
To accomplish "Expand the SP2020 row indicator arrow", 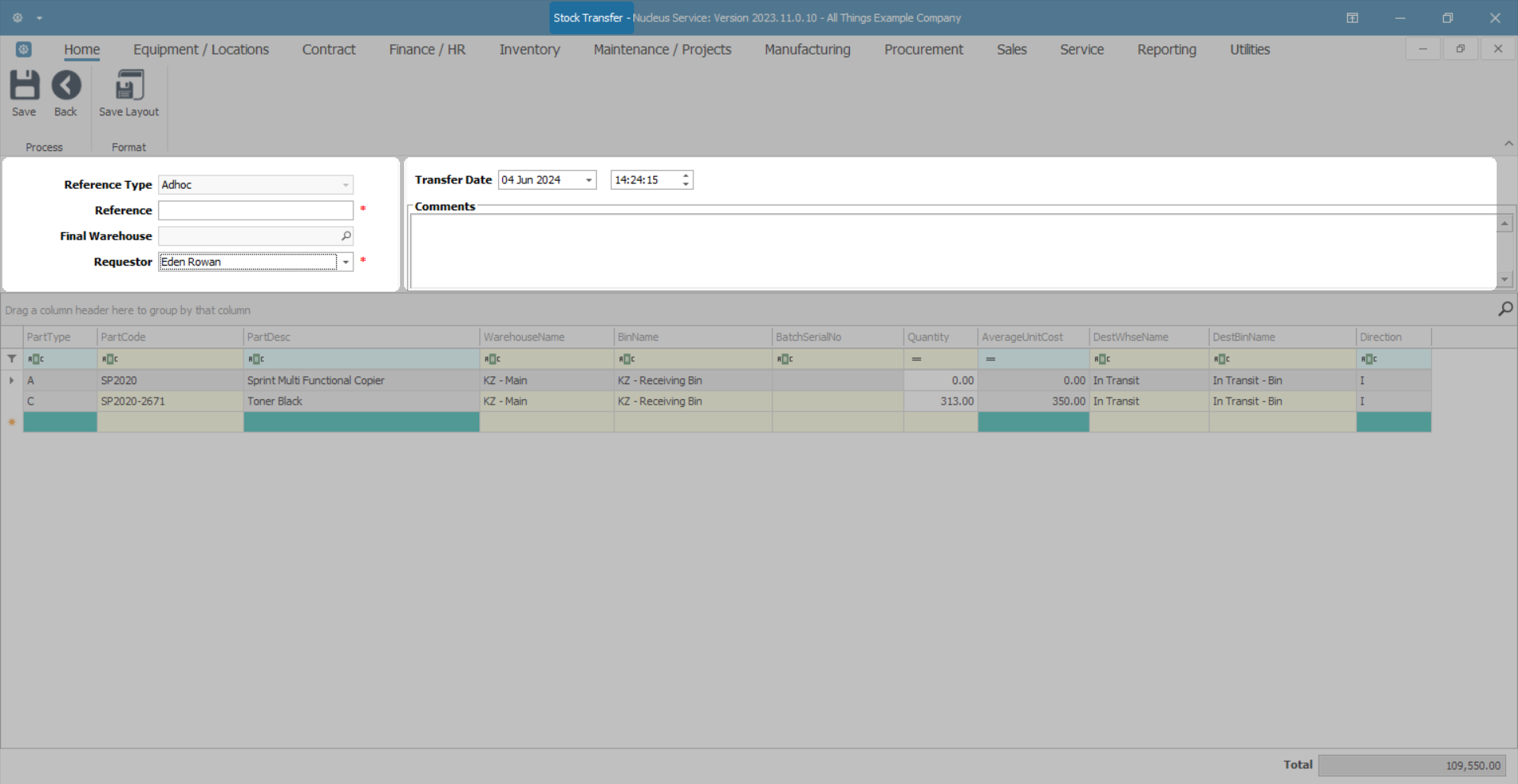I will pos(12,380).
